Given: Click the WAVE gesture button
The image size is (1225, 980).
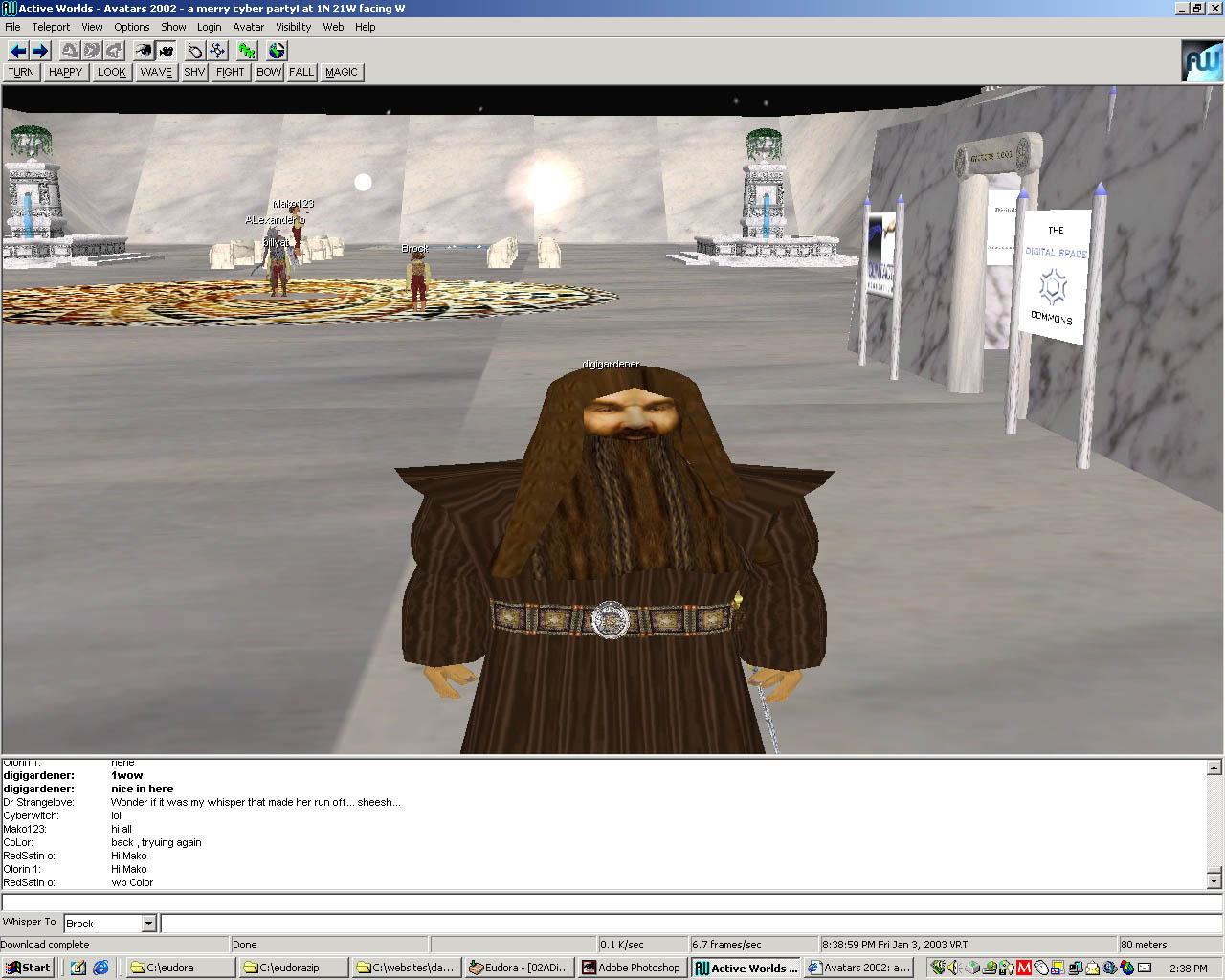Looking at the screenshot, I should [x=155, y=72].
